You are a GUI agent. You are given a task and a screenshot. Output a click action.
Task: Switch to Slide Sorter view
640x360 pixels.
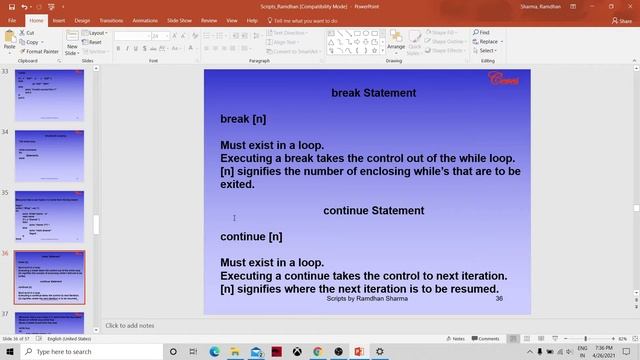click(527, 339)
